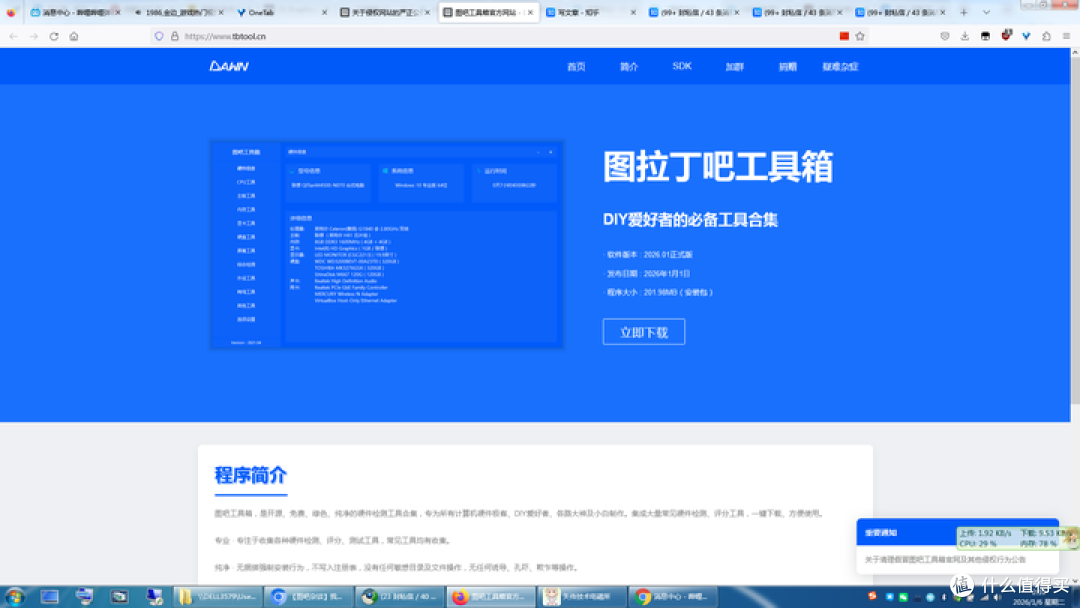Close the 写文章 - 知乎 tab
Viewport: 1080px width, 608px height.
click(633, 12)
